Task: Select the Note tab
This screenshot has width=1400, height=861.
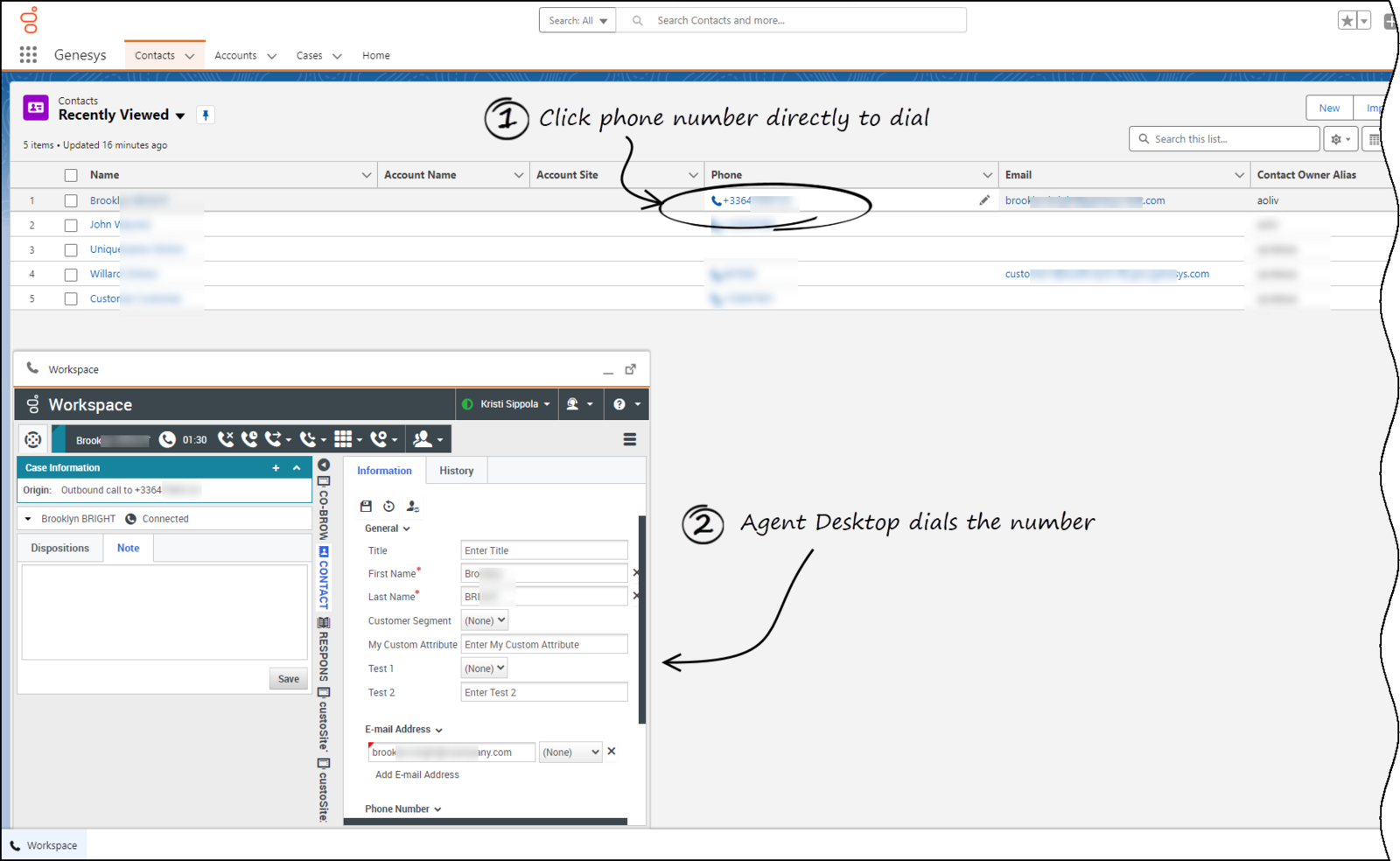Action: (x=129, y=549)
